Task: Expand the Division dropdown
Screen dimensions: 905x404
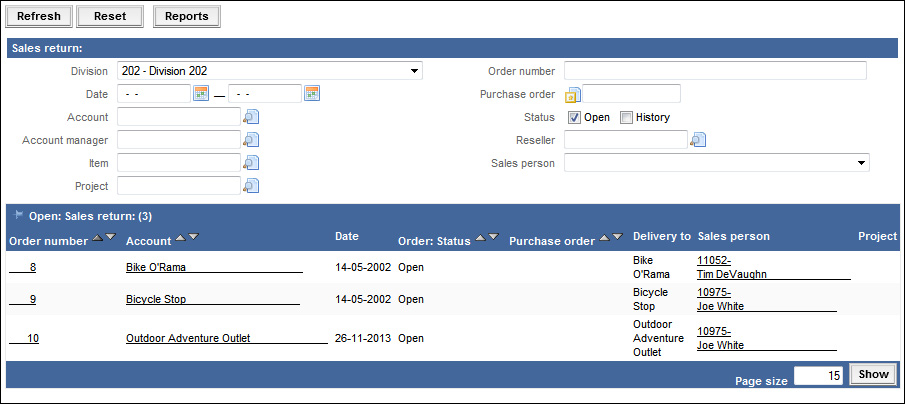Action: coord(414,71)
